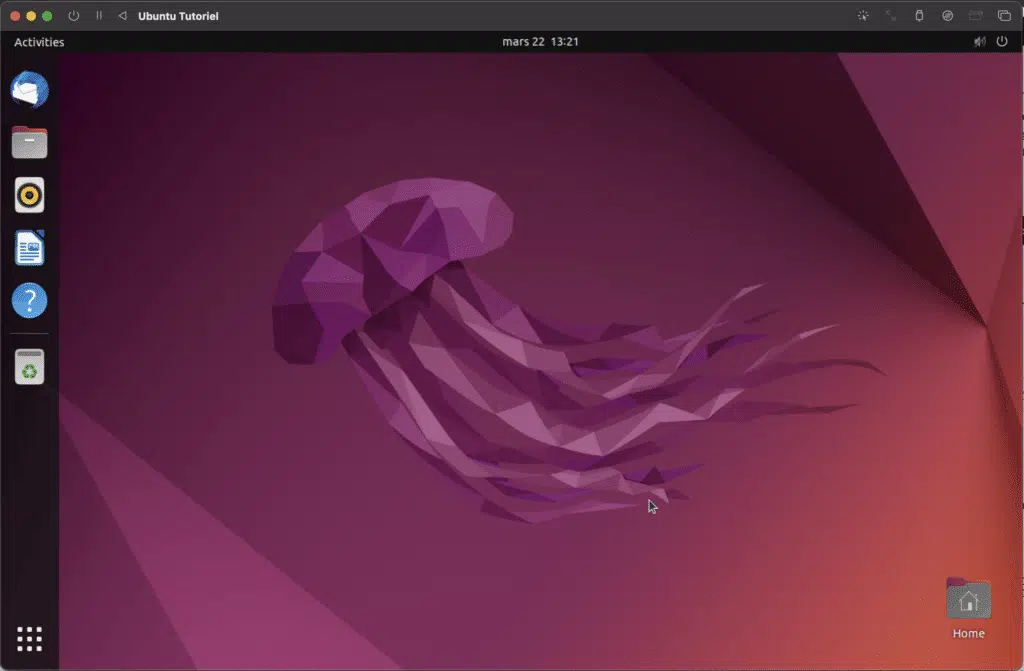Click the UTM power off VM button

[x=74, y=16]
